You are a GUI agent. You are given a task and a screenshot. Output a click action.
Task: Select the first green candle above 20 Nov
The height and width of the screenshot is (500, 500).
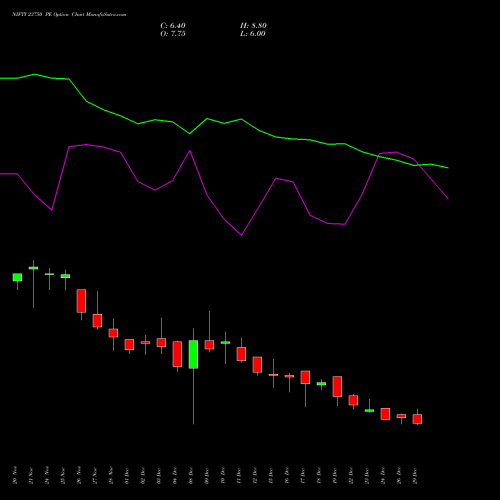point(17,277)
